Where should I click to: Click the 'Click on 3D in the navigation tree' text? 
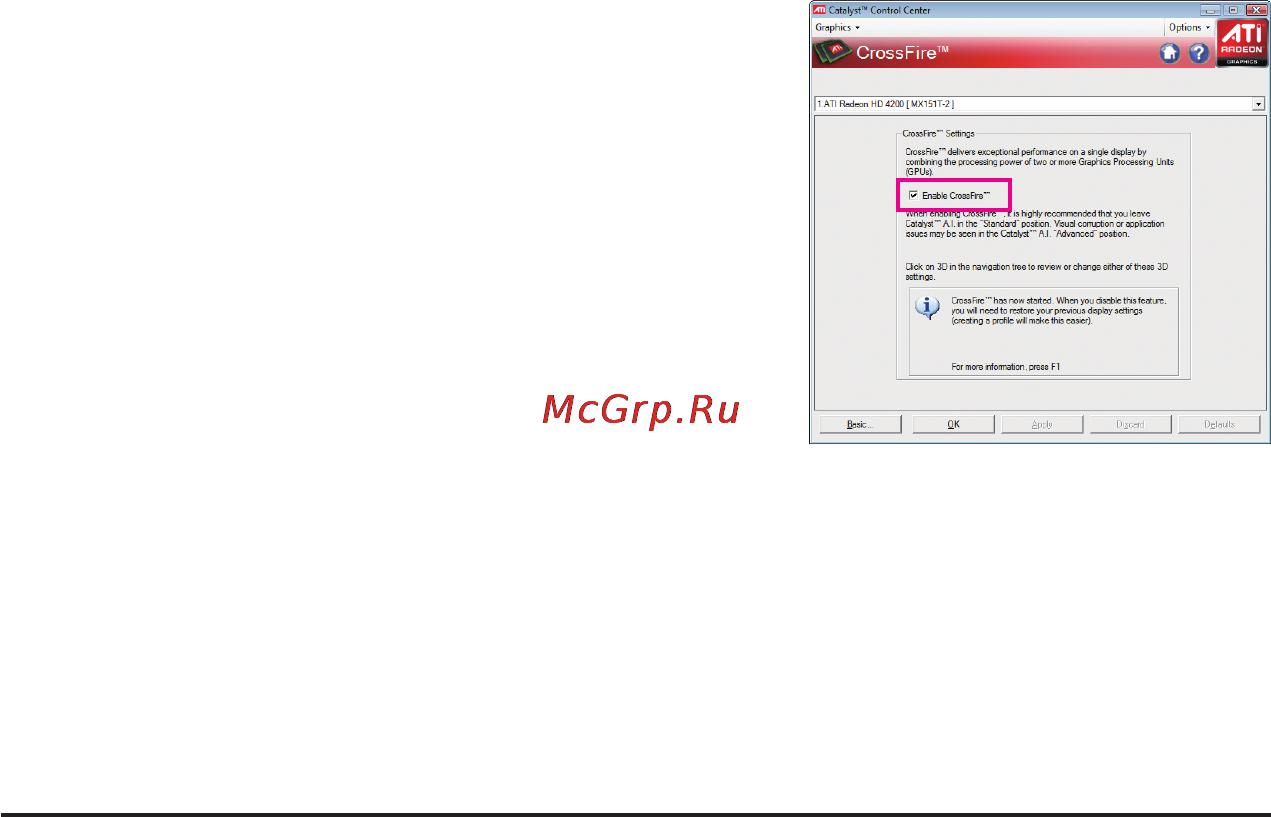[1036, 272]
